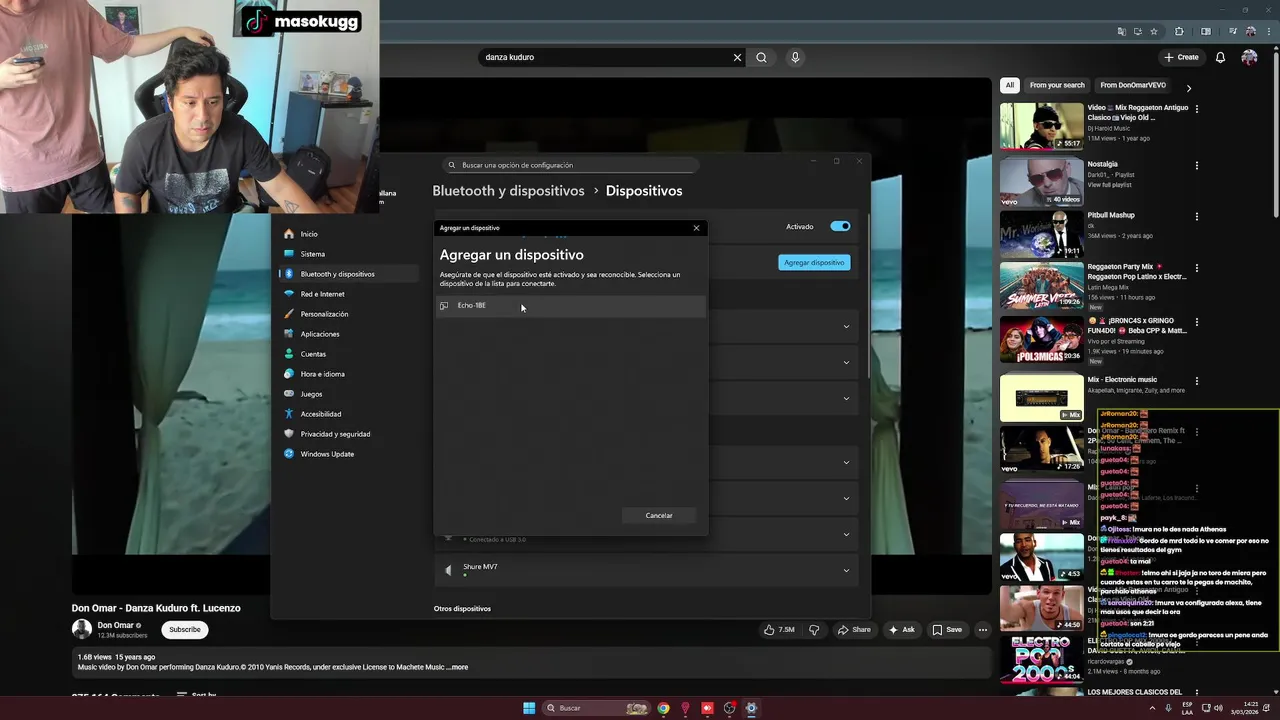Expand Shure MV7 device row
Viewport: 1280px width, 720px height.
pos(846,570)
